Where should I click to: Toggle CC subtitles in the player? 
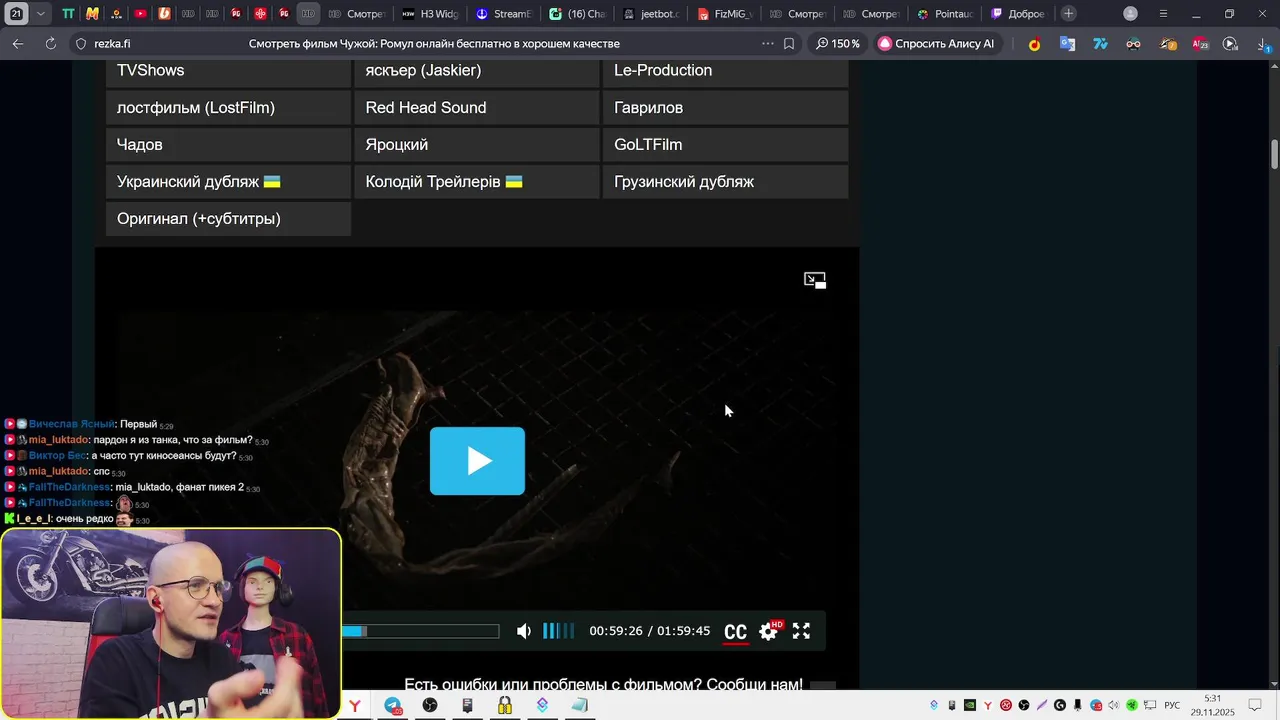tap(735, 631)
